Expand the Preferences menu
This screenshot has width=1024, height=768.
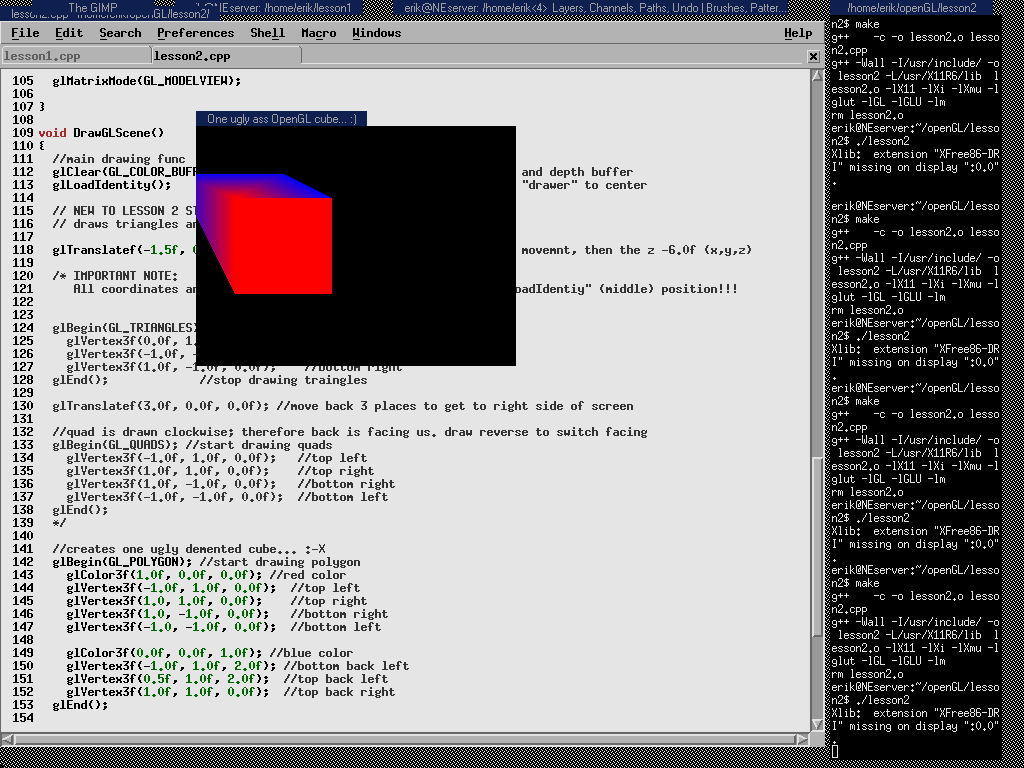[195, 33]
